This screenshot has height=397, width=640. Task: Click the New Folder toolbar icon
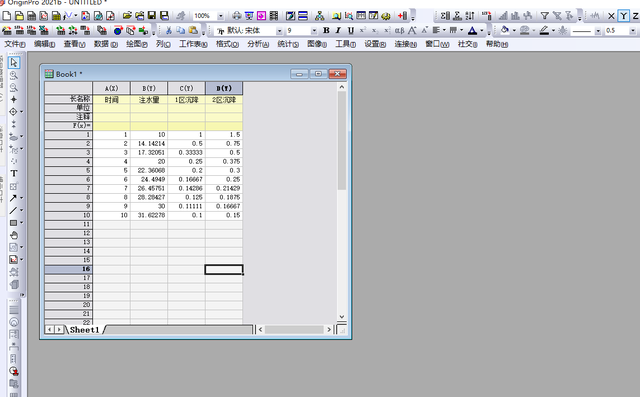click(19, 16)
